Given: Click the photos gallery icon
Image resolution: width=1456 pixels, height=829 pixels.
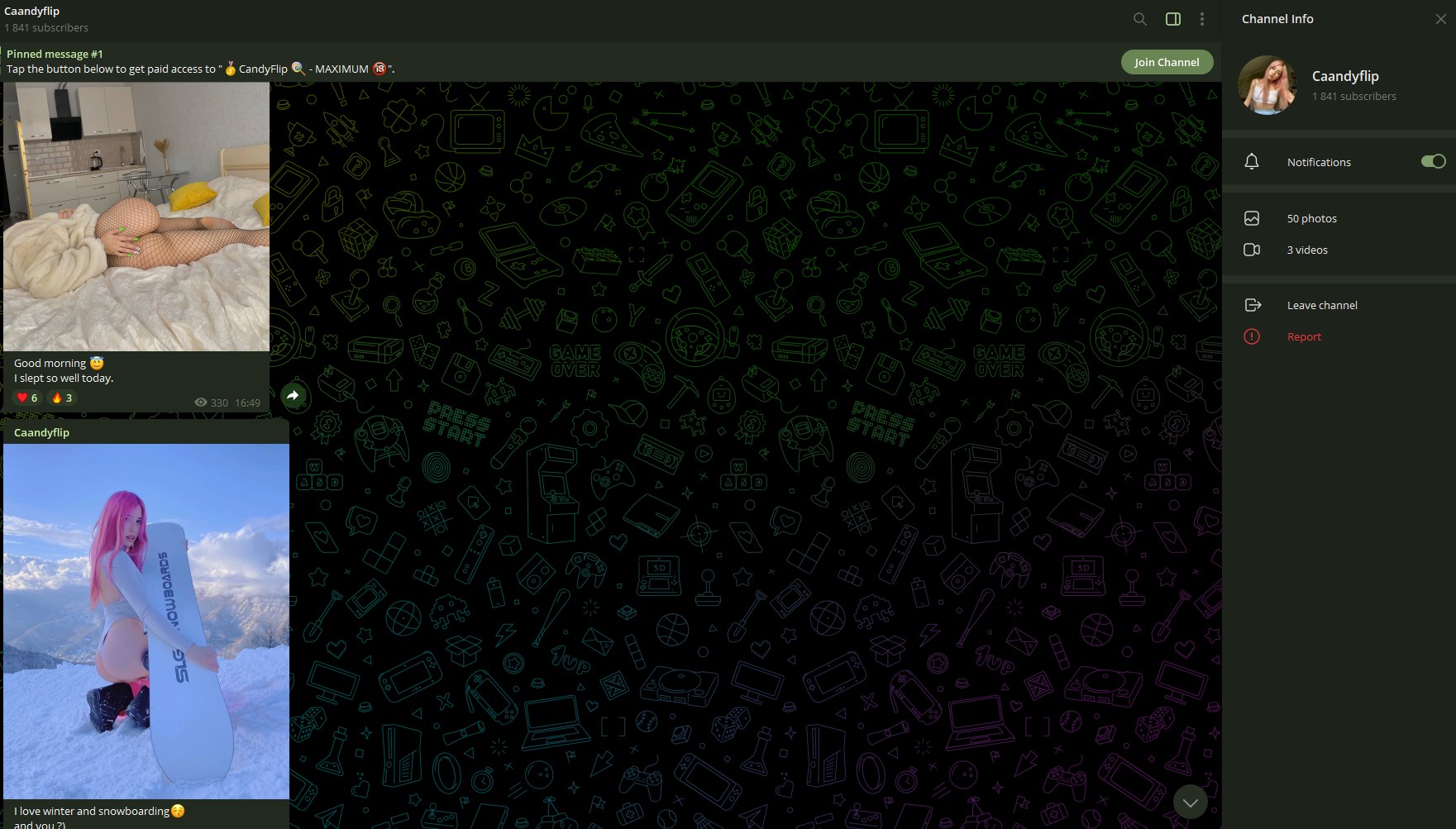Looking at the screenshot, I should 1252,218.
